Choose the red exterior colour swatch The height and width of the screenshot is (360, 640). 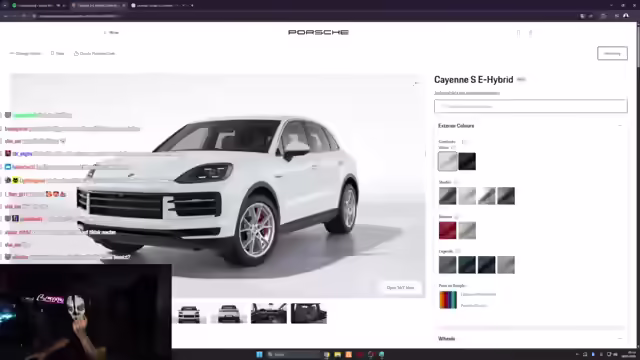point(447,230)
